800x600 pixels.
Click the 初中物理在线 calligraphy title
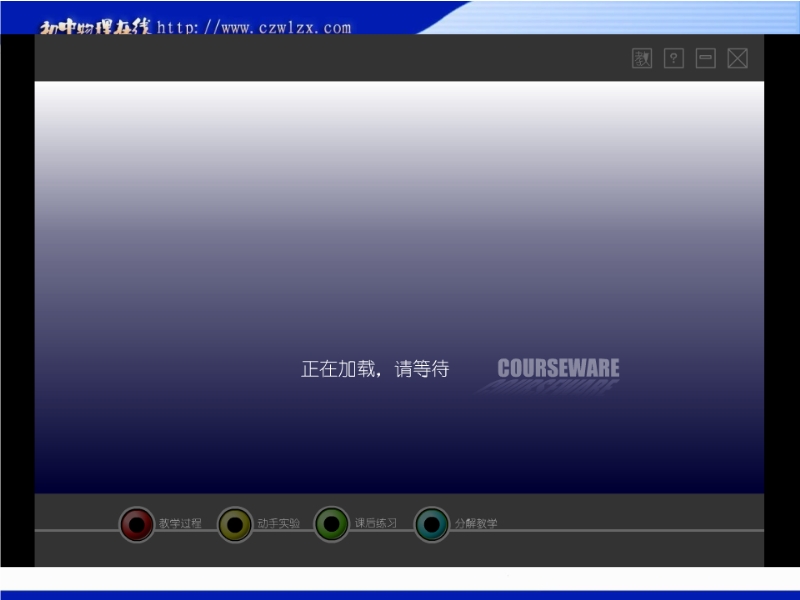click(95, 27)
